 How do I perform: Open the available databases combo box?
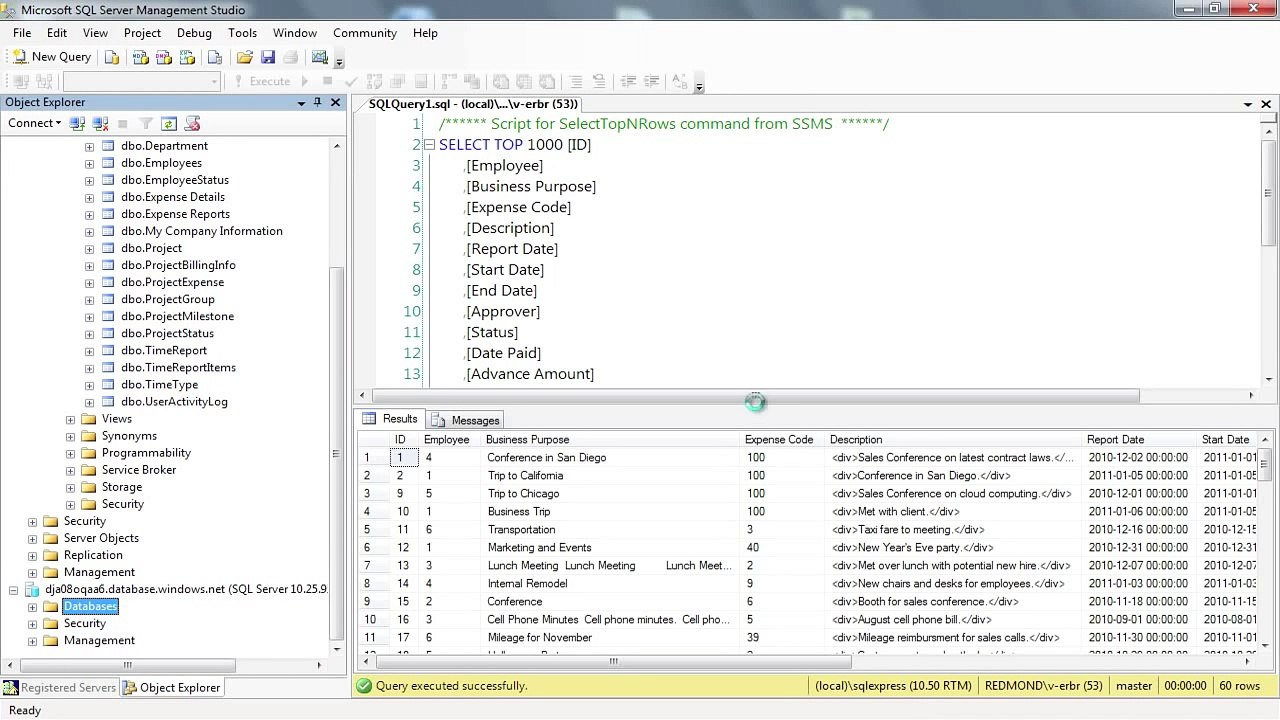coord(142,81)
